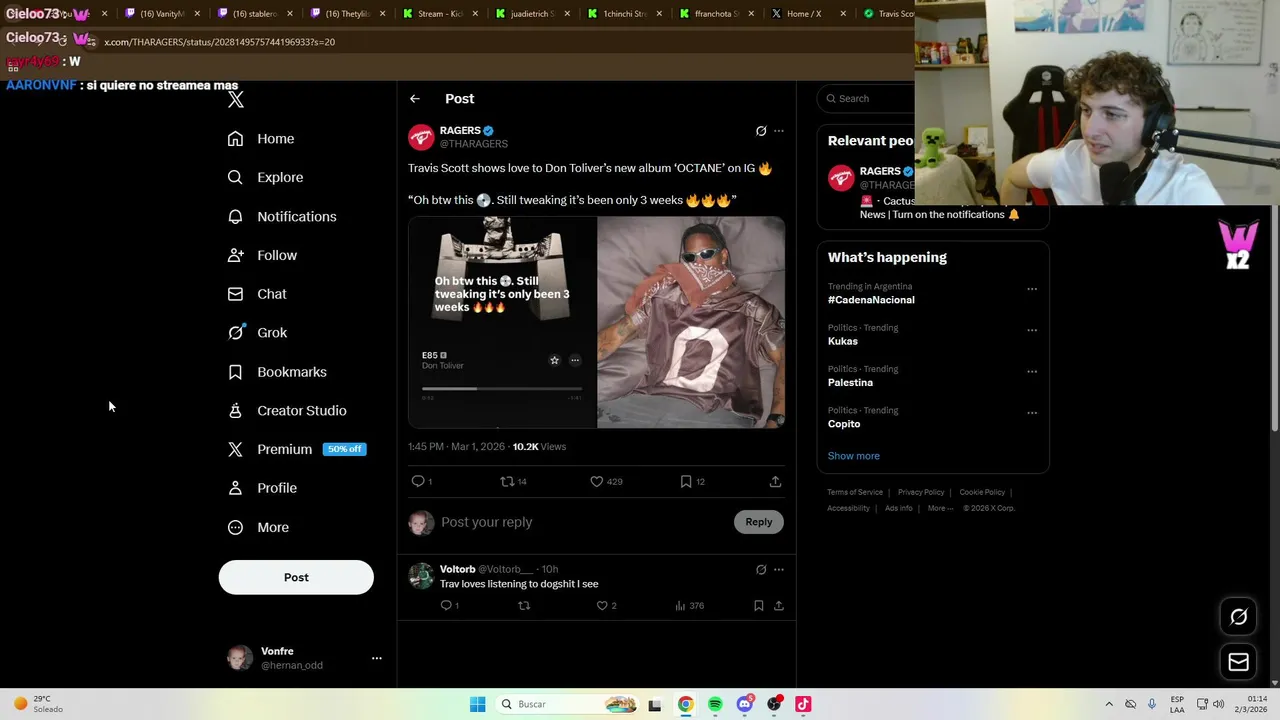Open the Travis Scott photo
The width and height of the screenshot is (1280, 720).
(x=691, y=322)
